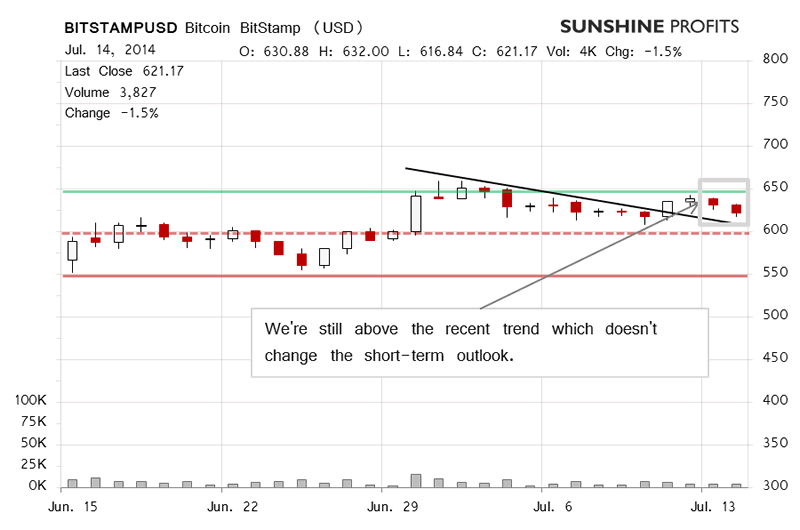
Task: Click the 75K volume axis label
Action: 34,421
